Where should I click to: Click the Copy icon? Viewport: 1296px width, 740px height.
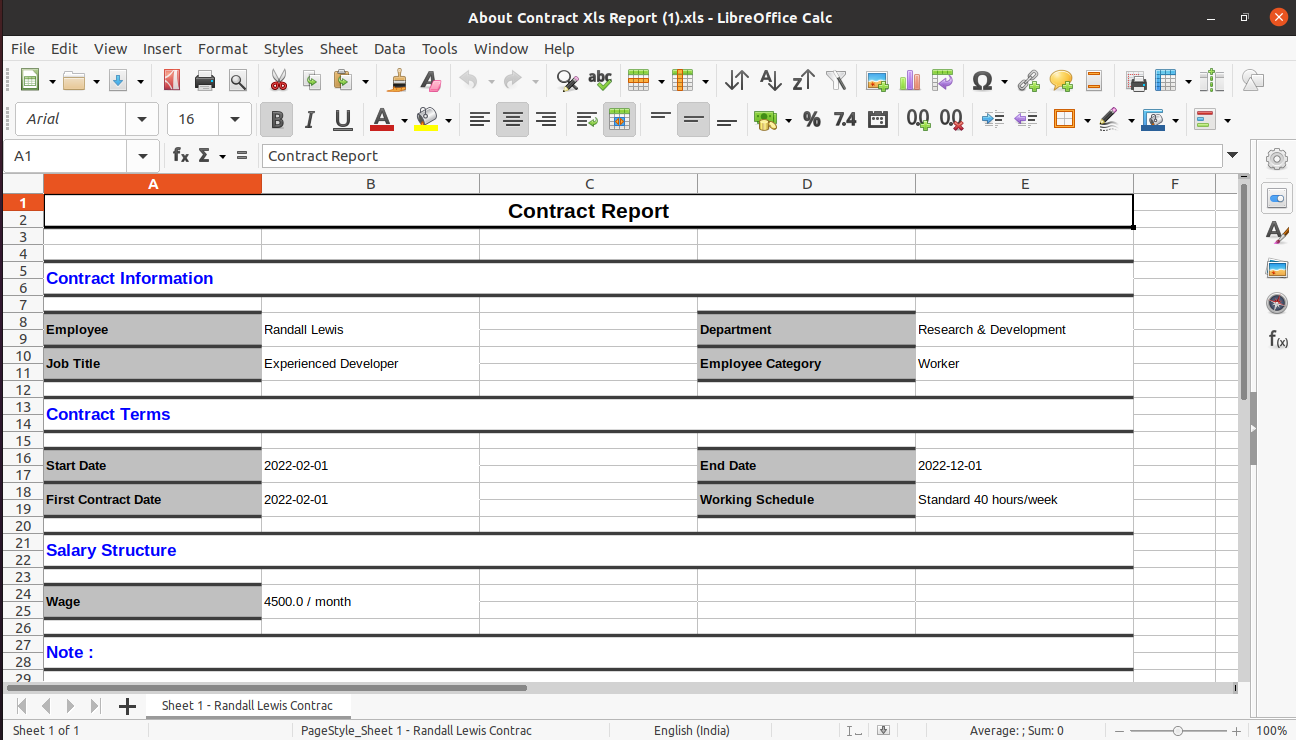tap(311, 80)
